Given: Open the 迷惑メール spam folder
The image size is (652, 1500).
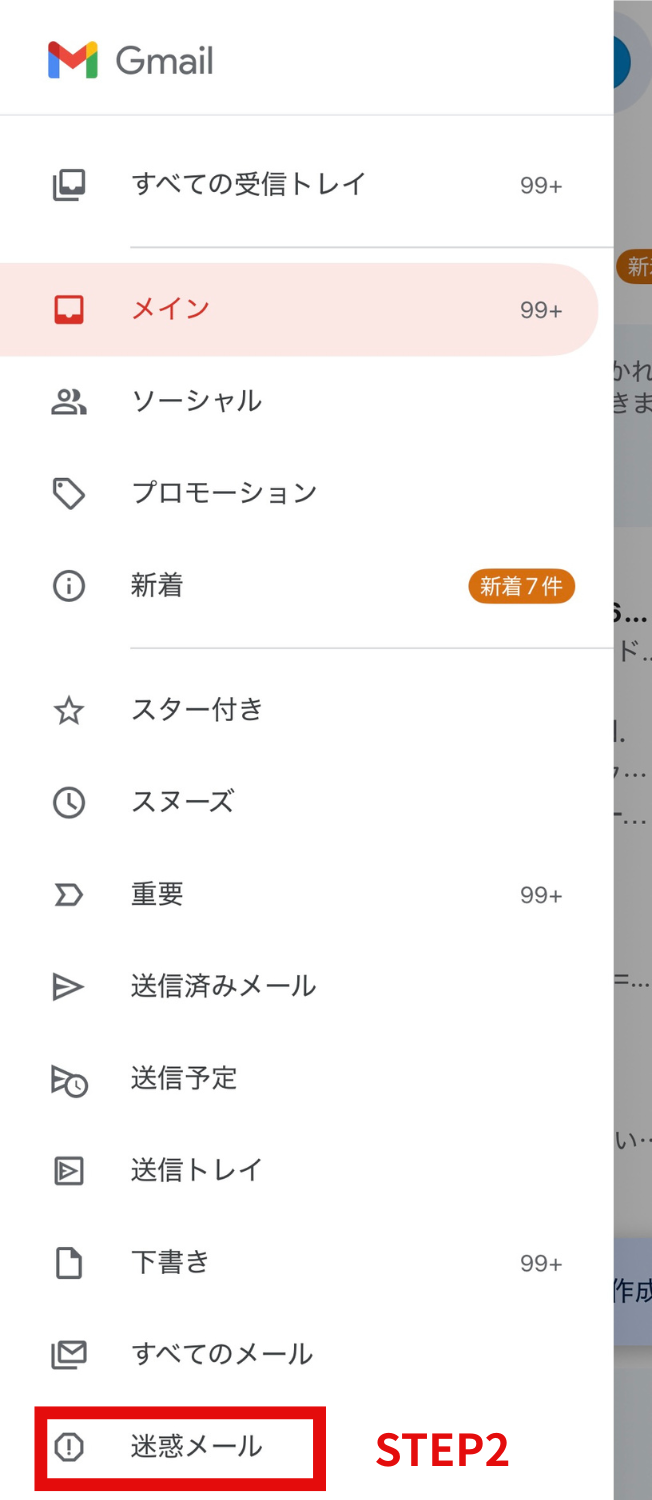Looking at the screenshot, I should pyautogui.click(x=180, y=1447).
